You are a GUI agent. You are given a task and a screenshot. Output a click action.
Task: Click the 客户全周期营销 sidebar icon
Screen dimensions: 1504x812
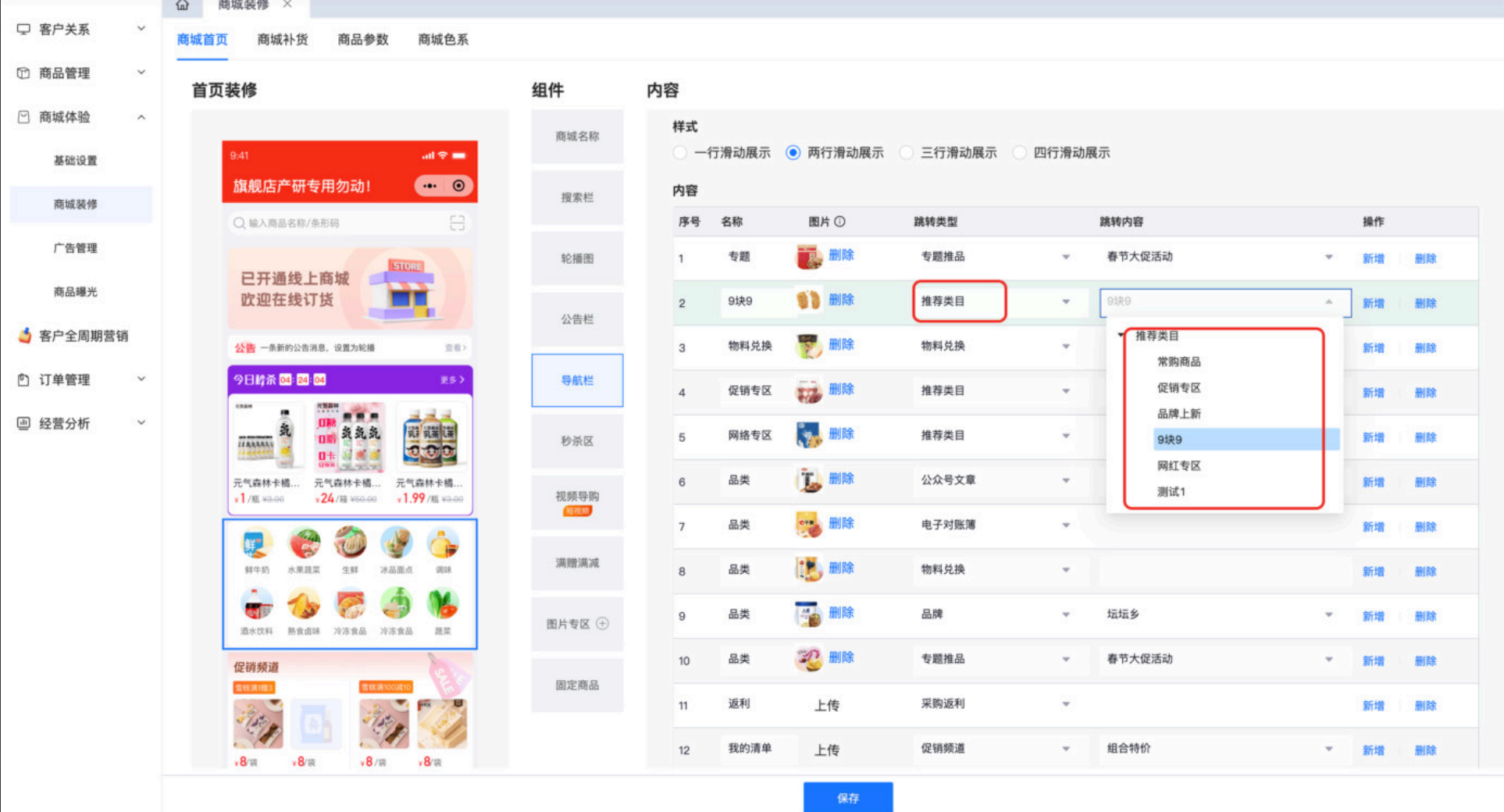pos(24,336)
